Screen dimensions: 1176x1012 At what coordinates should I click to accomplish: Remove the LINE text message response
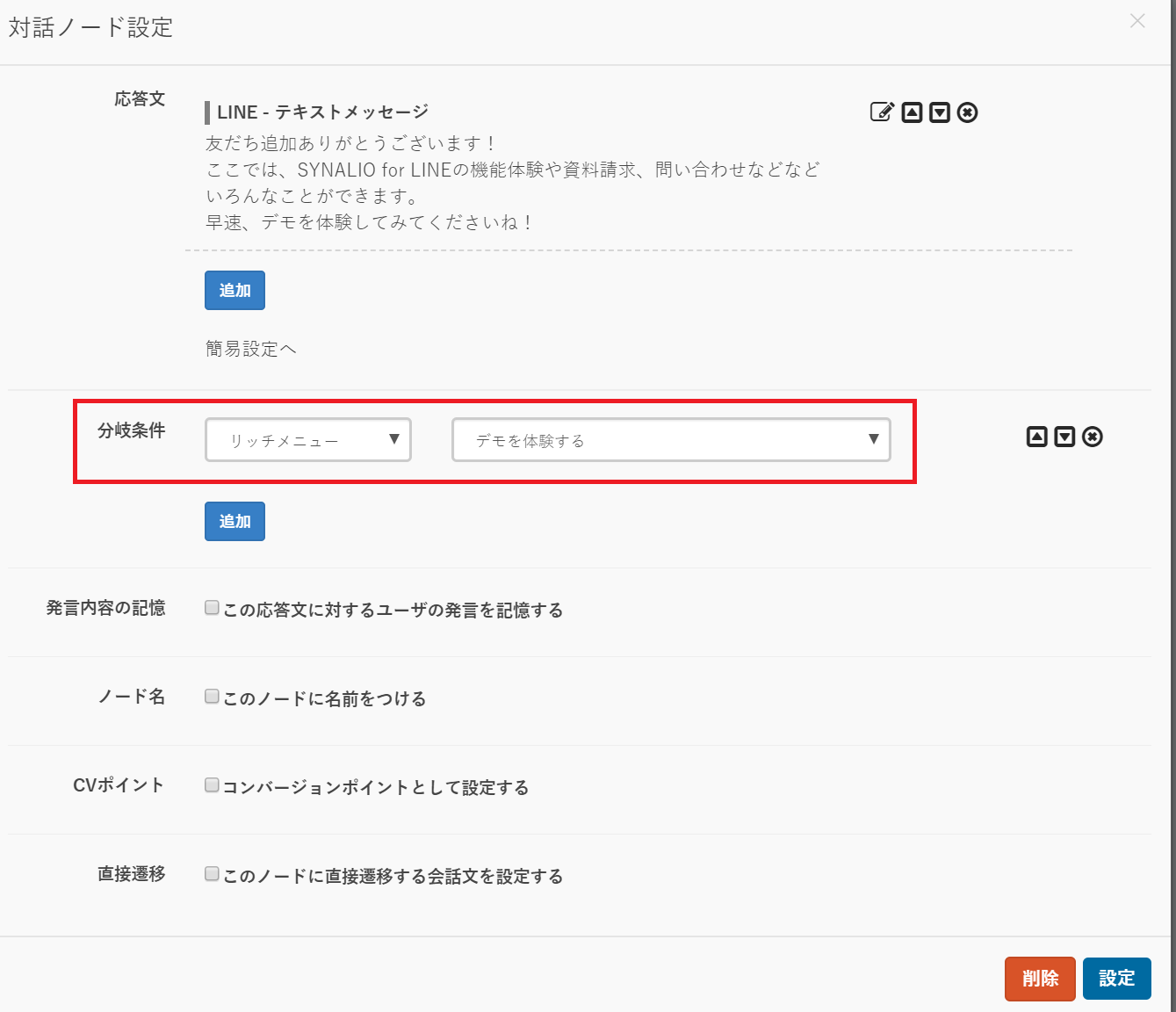click(x=967, y=112)
